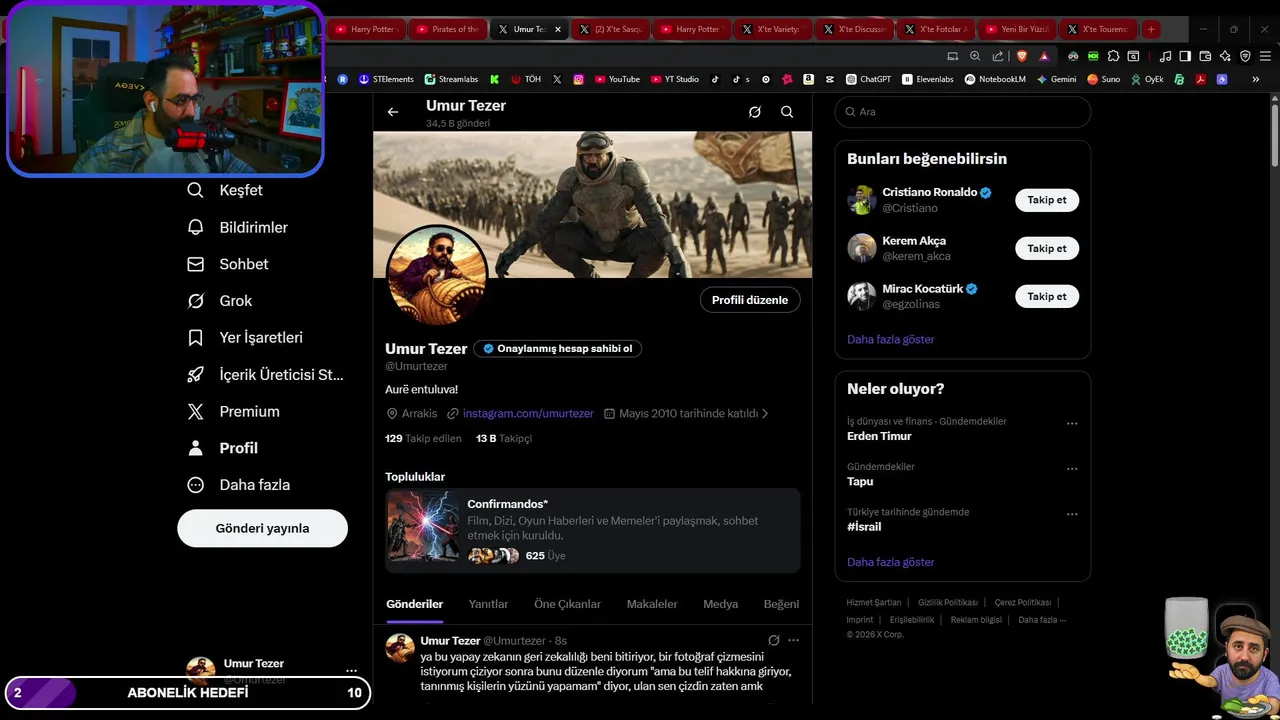Open the Hizmet Şartları footer link
1280x720 pixels.
(874, 603)
